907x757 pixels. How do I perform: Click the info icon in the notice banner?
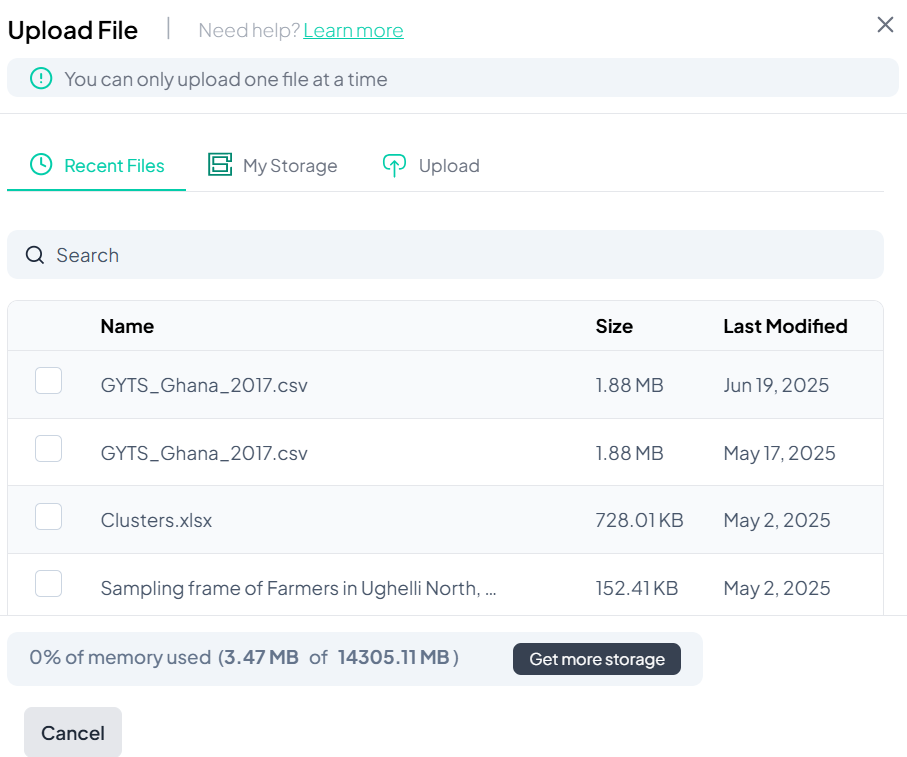41,78
